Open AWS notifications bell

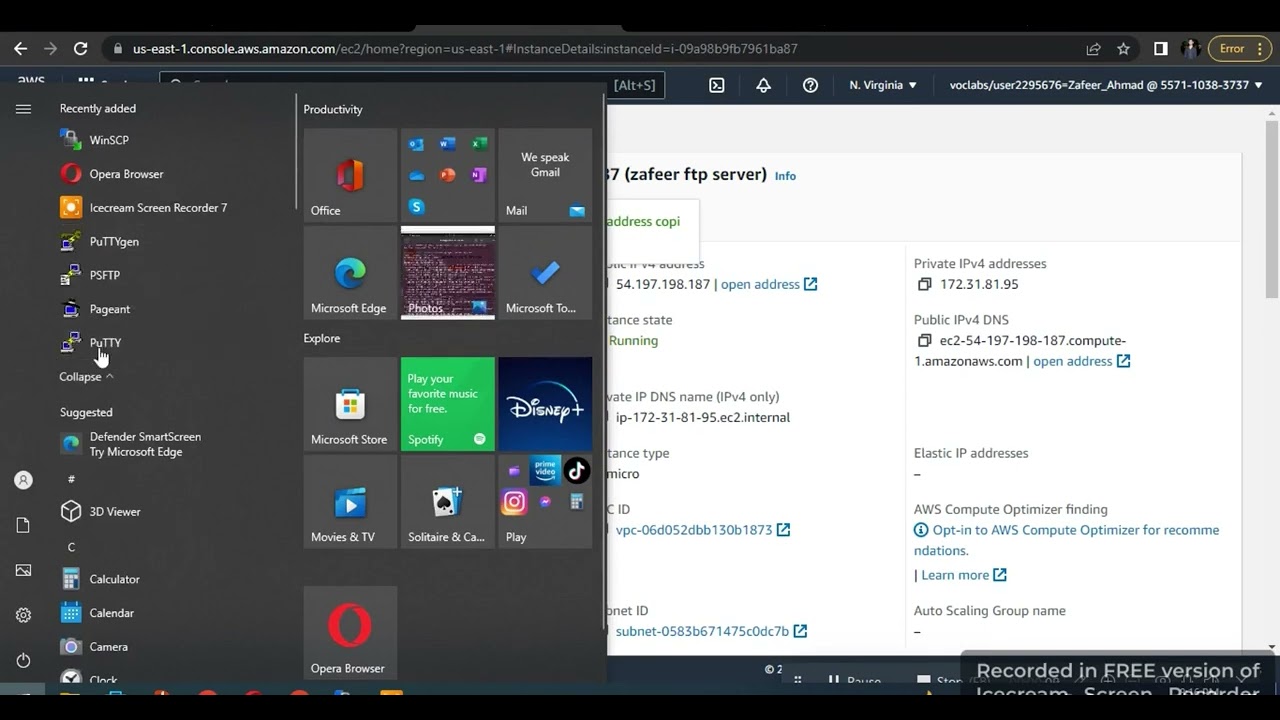coord(763,85)
